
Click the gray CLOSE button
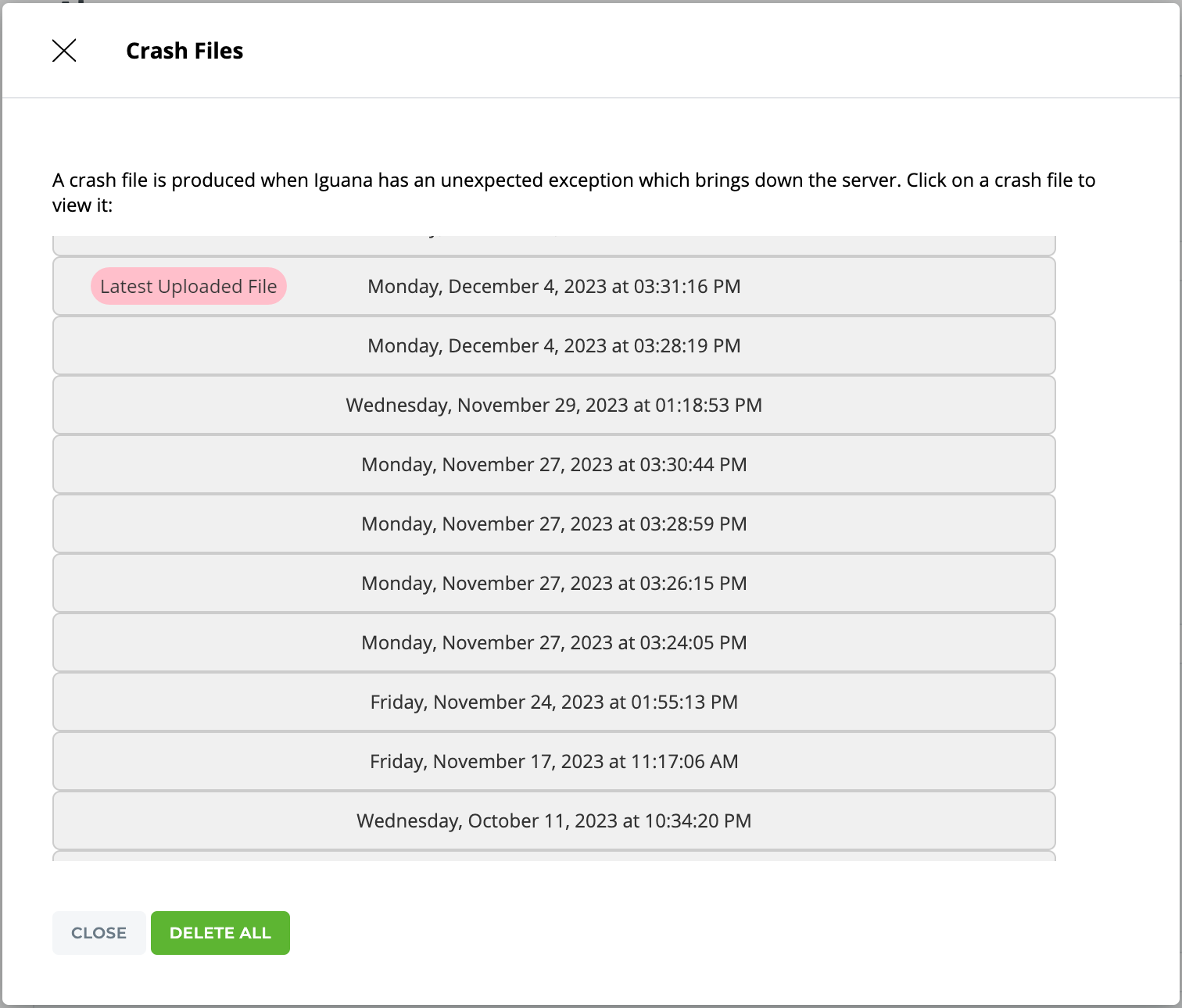98,933
